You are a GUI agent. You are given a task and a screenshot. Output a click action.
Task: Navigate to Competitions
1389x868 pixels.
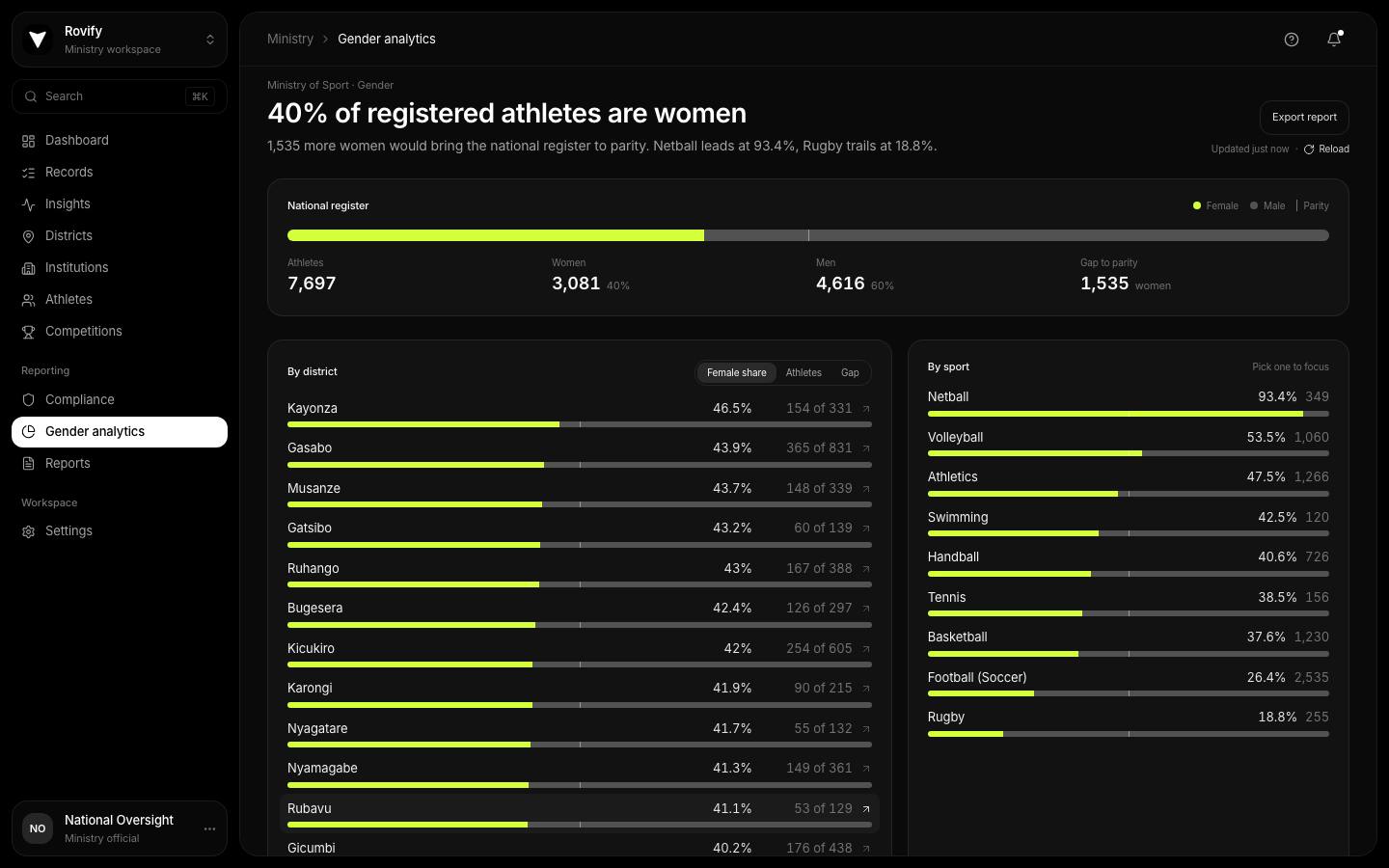click(120, 332)
